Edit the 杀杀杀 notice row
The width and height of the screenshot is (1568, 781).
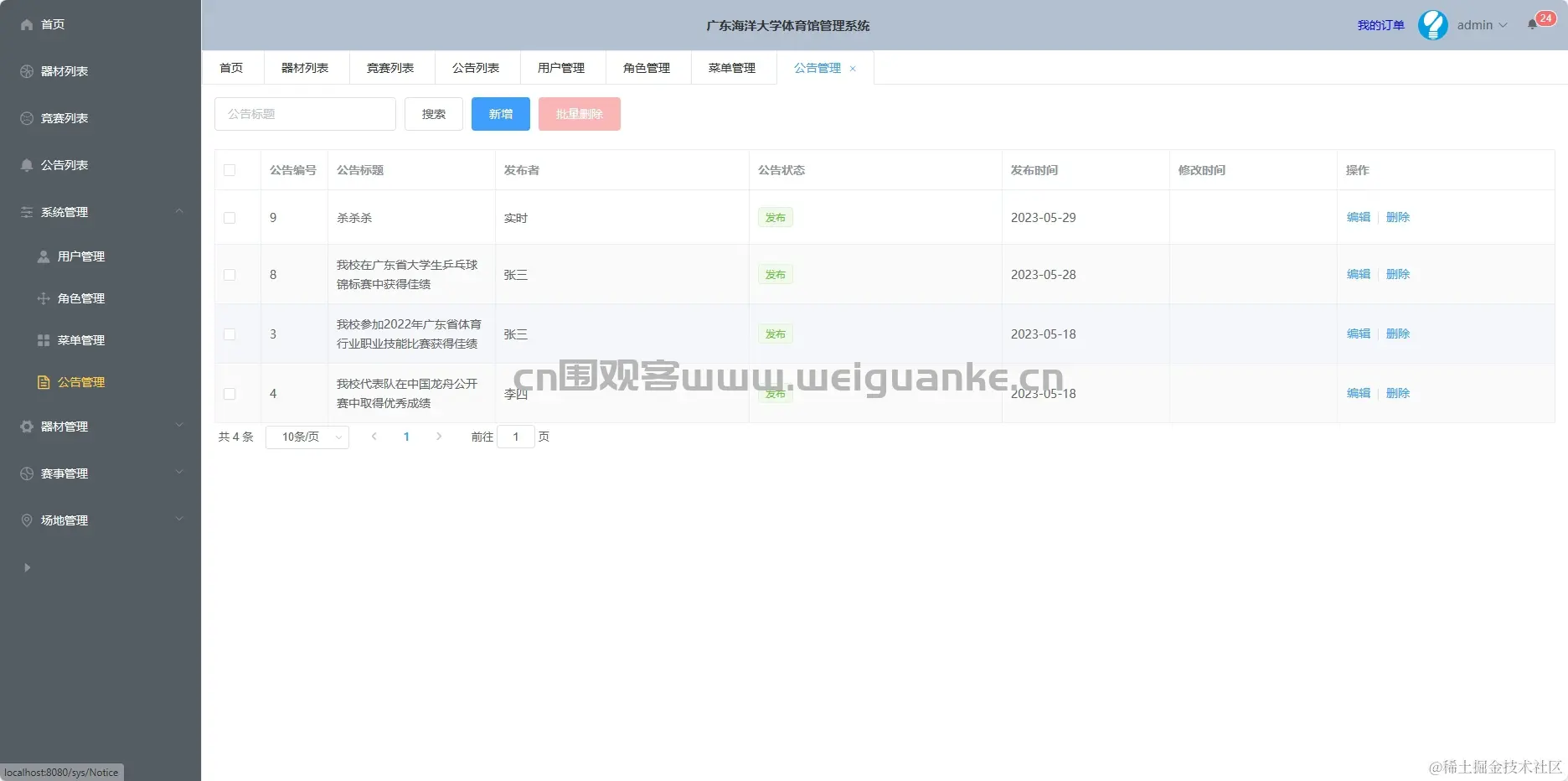pos(1359,217)
